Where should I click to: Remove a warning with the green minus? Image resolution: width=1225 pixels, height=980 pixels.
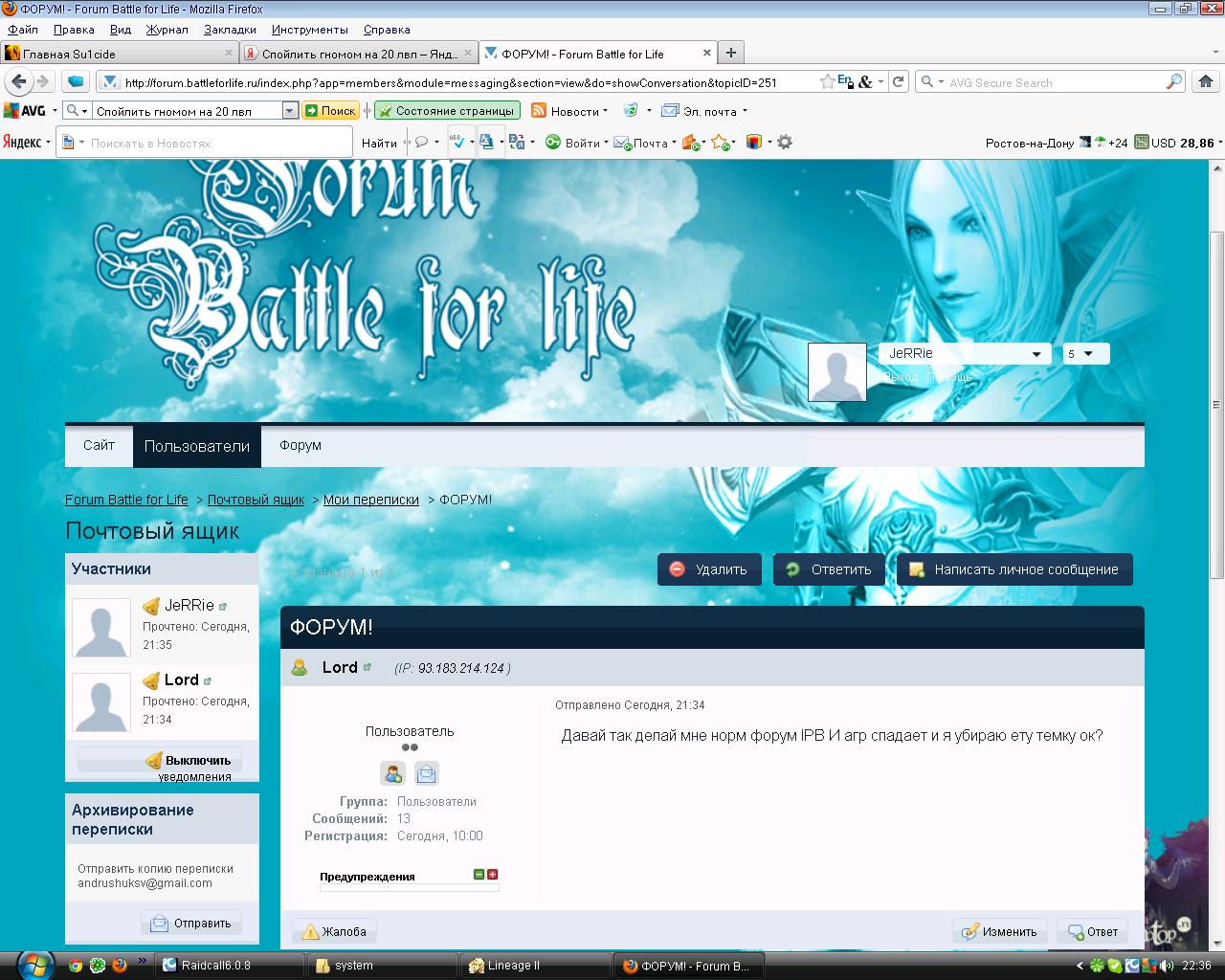click(x=479, y=874)
